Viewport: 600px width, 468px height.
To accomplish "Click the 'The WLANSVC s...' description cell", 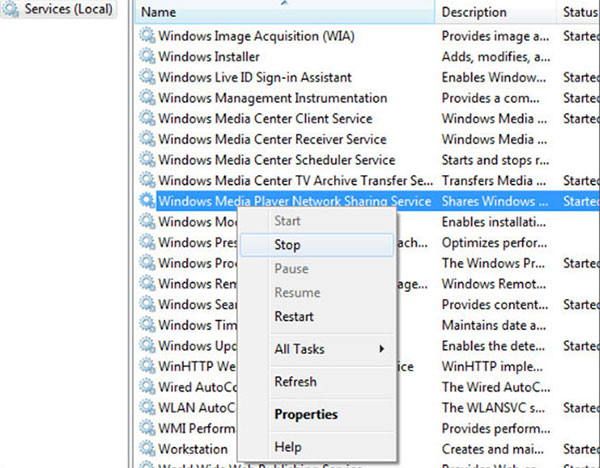I will click(494, 408).
